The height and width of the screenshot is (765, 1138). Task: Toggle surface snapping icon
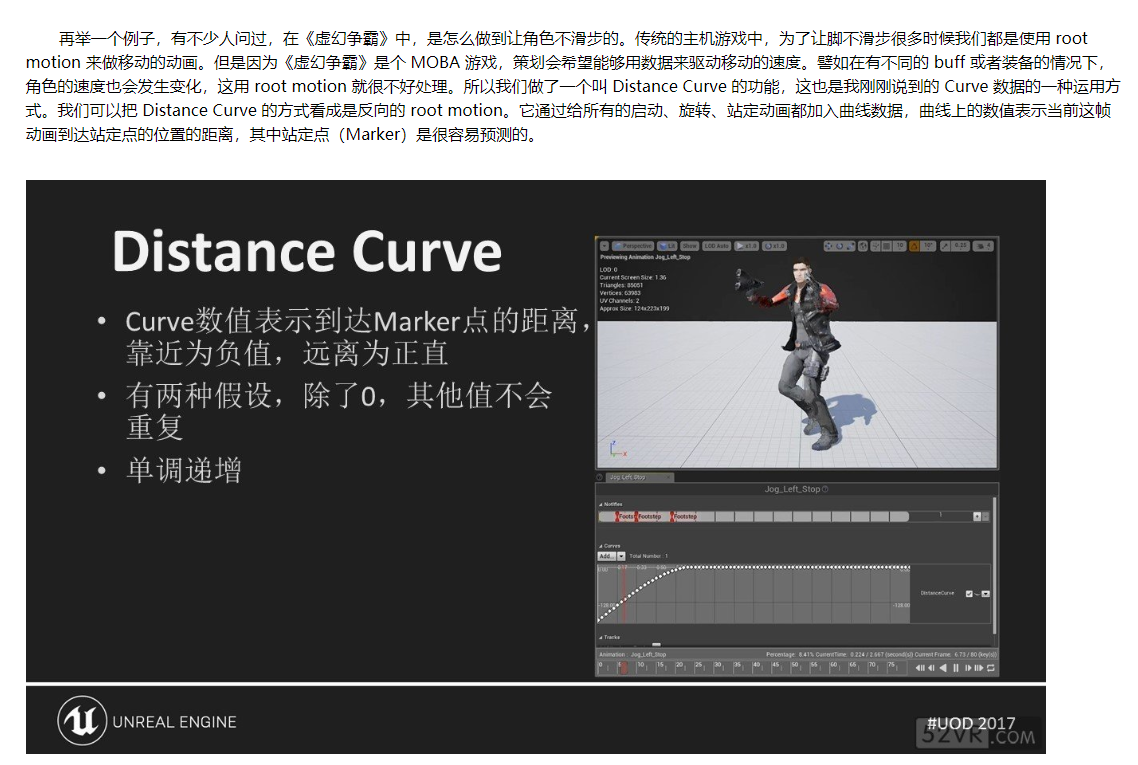875,246
